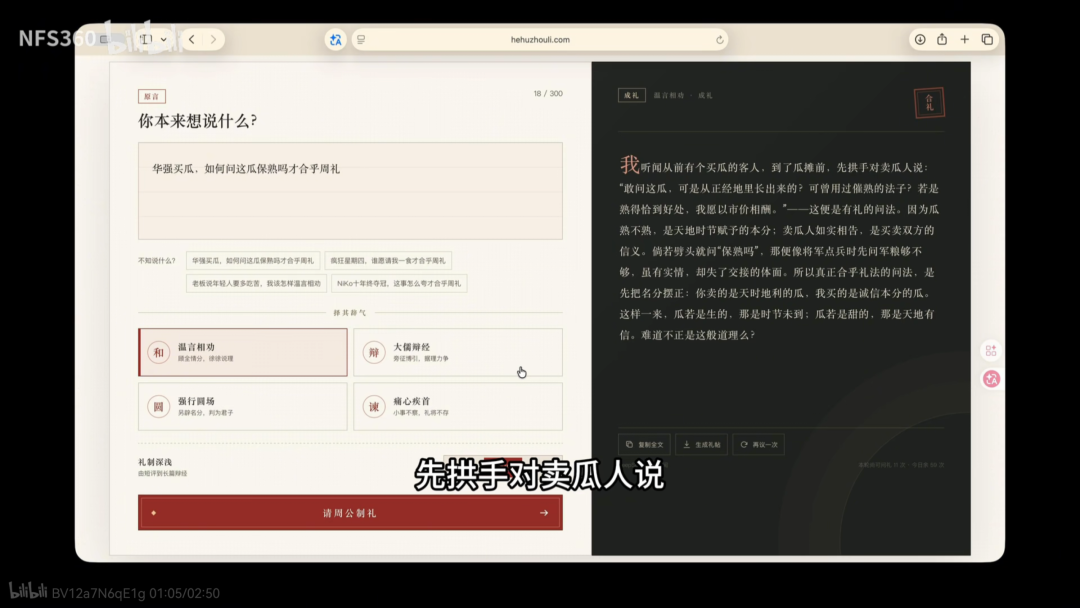Pick suggestion 老板说年轻人要多吃苦
1080x608 pixels.
[x=256, y=283]
